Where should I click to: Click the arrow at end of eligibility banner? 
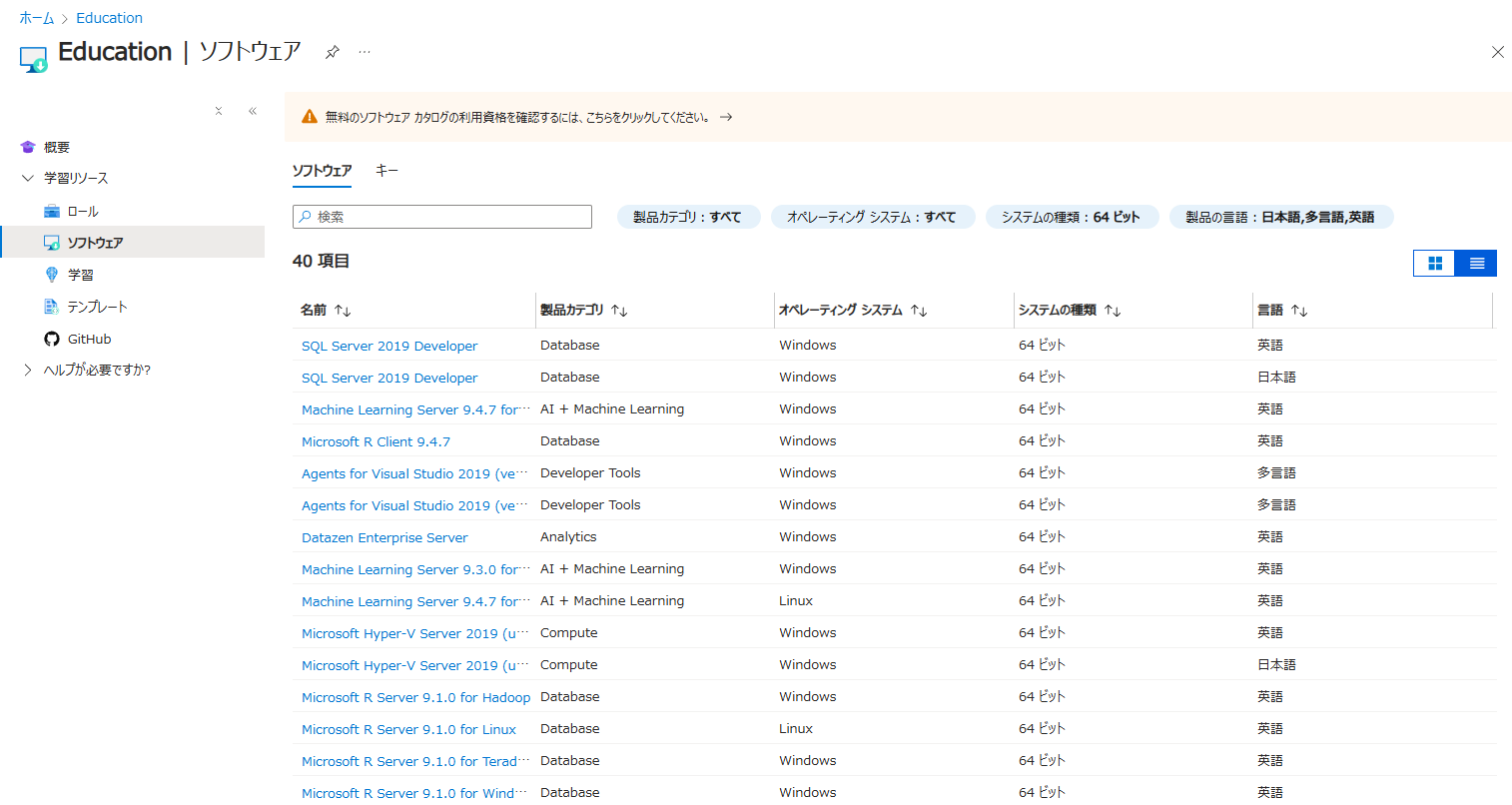tap(726, 117)
